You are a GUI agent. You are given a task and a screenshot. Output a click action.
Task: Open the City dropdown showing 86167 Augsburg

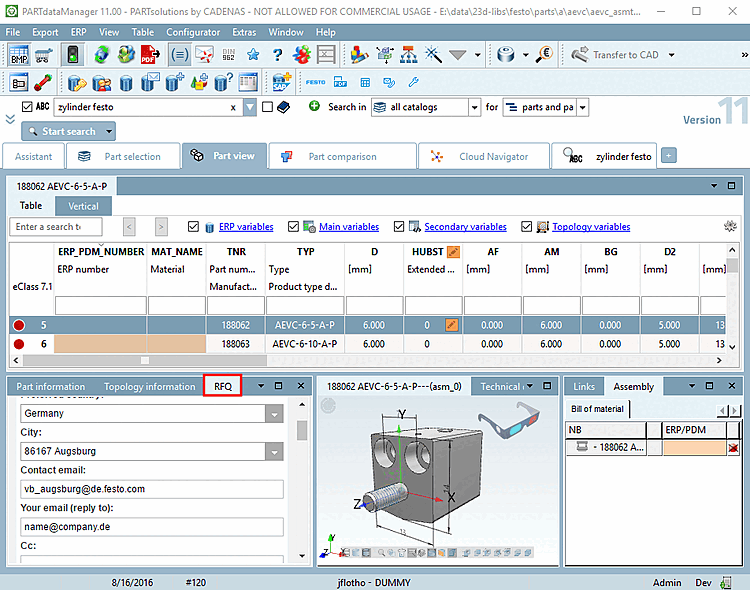coord(274,451)
